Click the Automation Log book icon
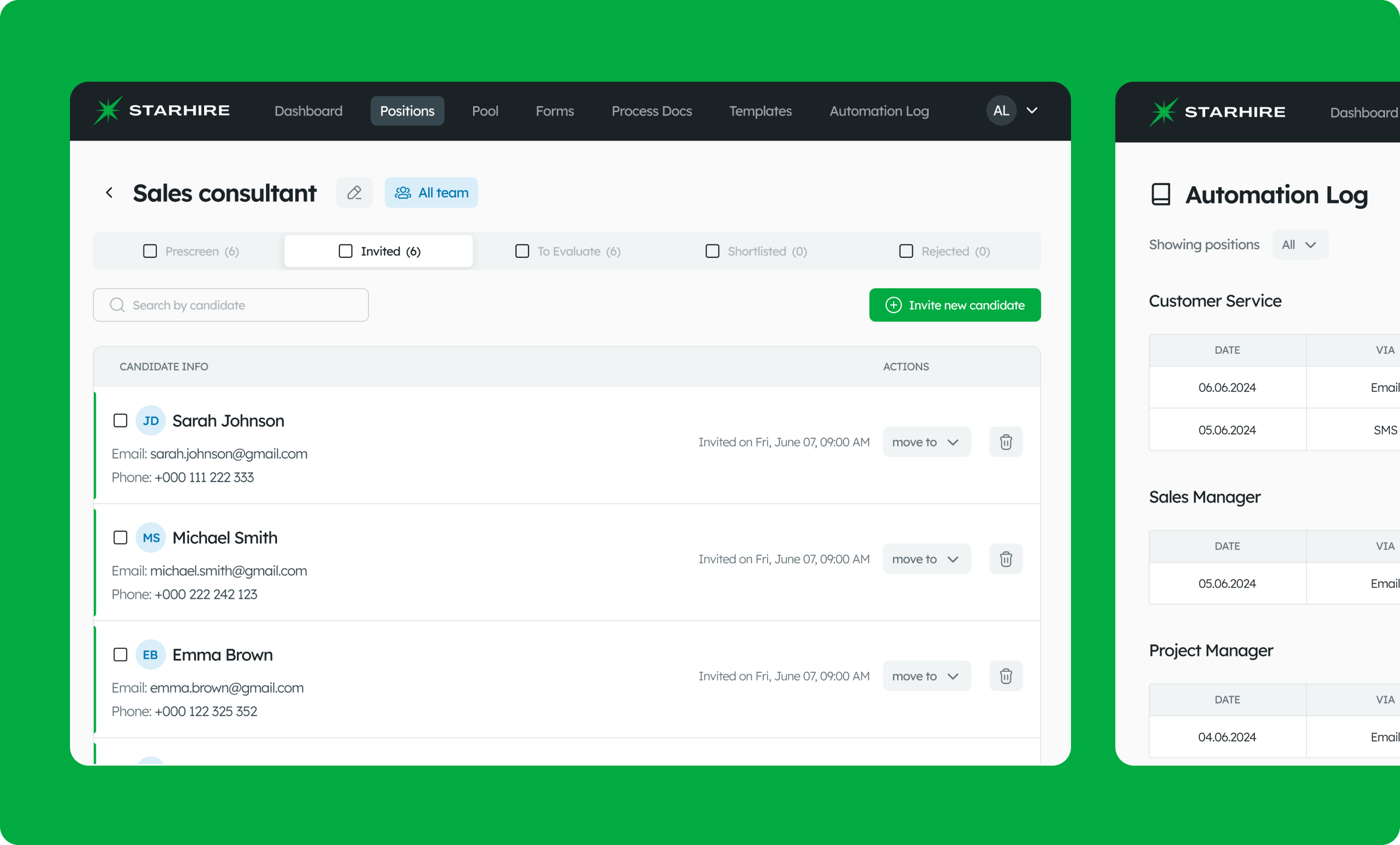The width and height of the screenshot is (1400, 845). [x=1161, y=194]
